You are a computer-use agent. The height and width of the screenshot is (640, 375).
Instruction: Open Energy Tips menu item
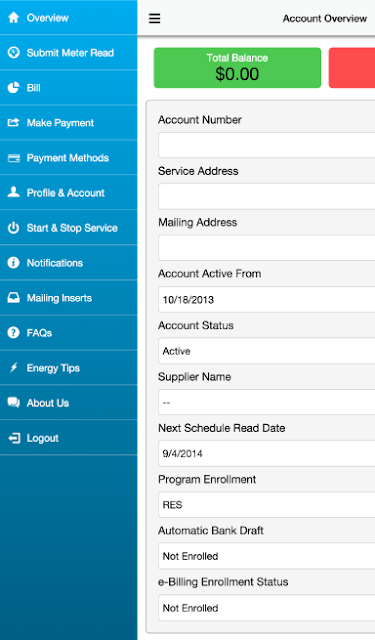click(69, 368)
